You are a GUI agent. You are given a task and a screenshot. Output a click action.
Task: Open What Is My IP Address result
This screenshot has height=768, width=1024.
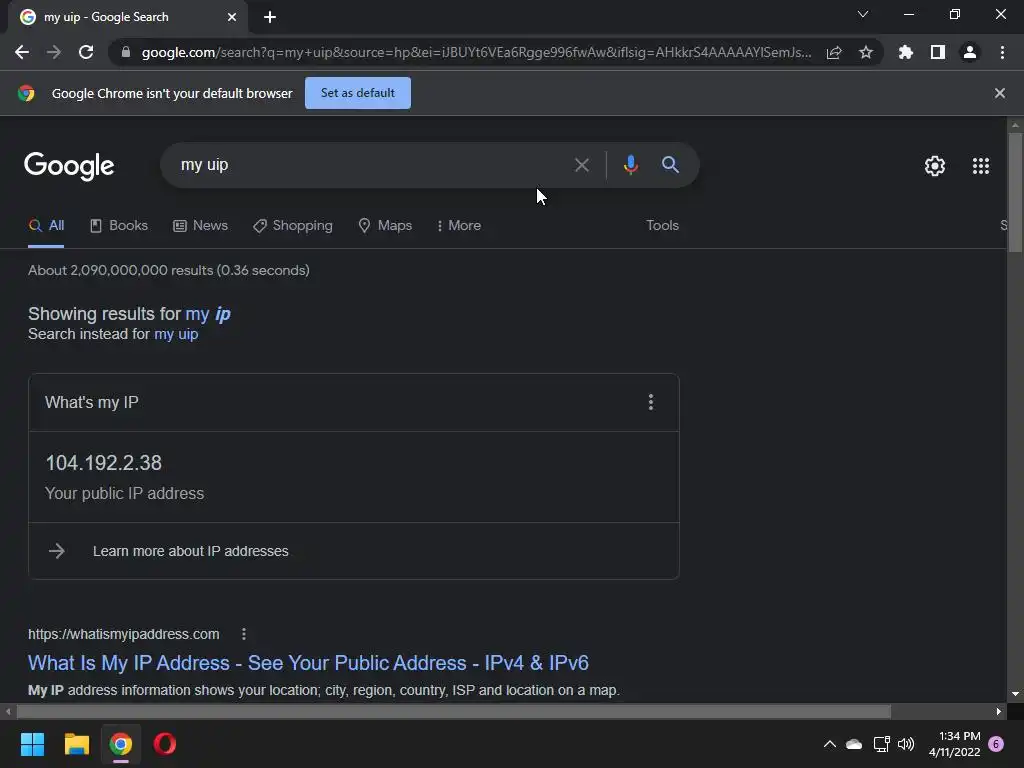tap(308, 663)
